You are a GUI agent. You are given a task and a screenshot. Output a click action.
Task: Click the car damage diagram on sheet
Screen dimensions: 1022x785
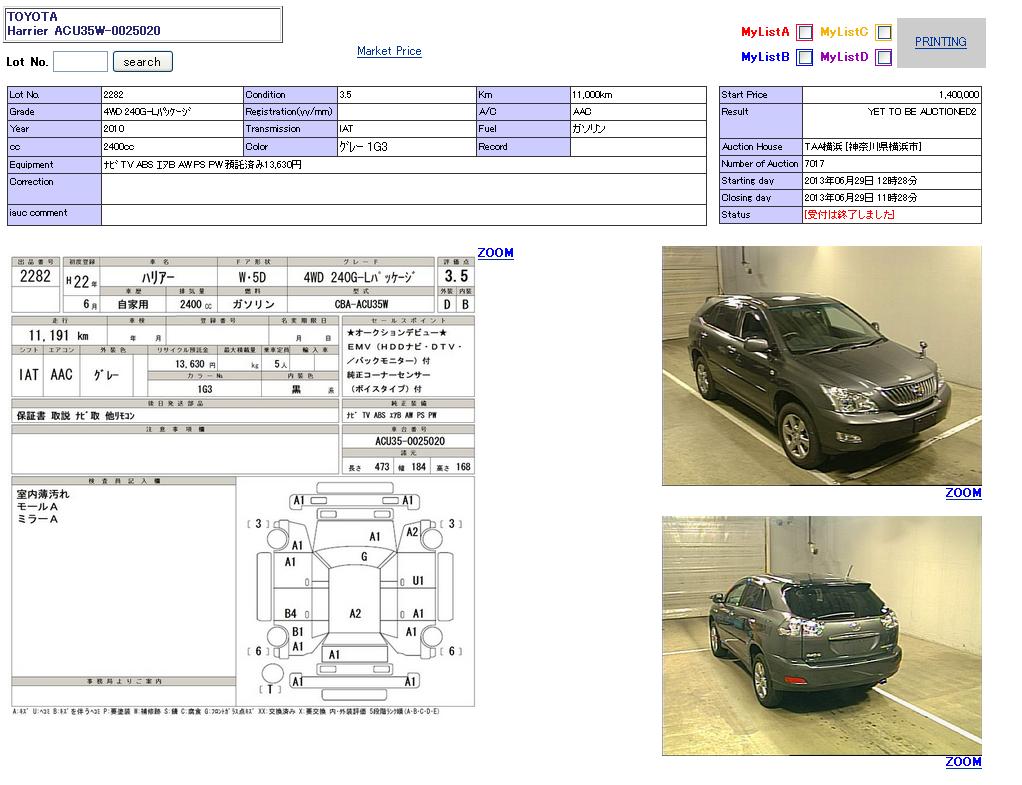click(355, 590)
